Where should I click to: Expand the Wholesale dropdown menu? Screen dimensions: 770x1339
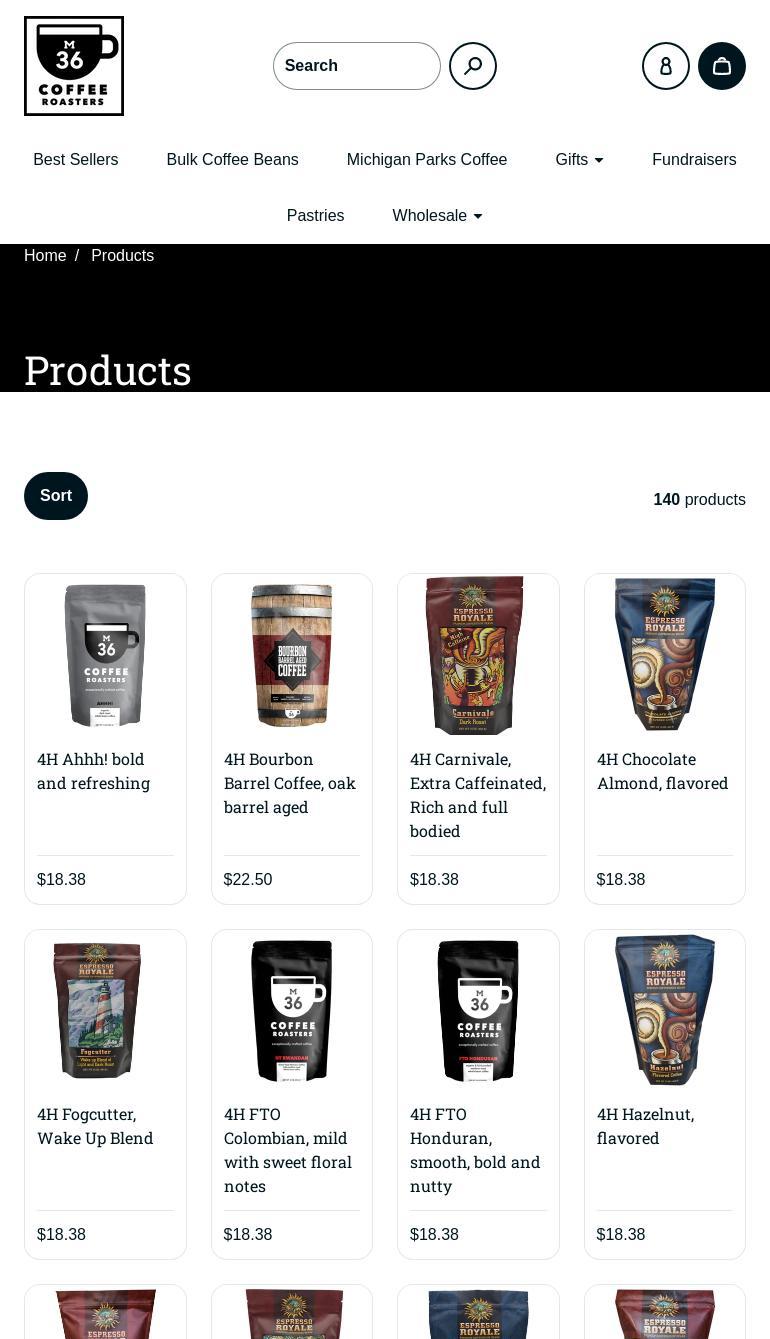point(438,216)
